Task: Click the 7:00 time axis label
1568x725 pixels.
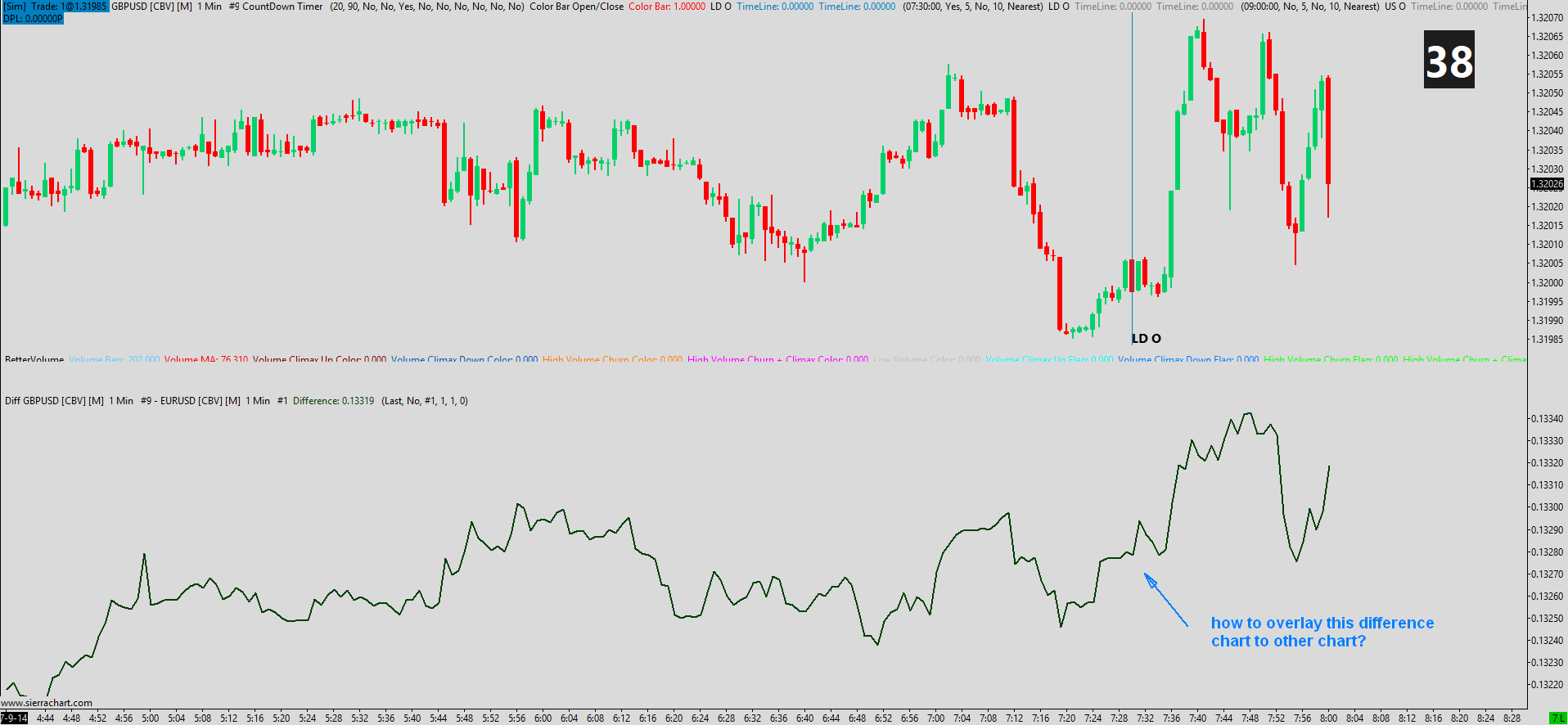Action: click(x=936, y=718)
